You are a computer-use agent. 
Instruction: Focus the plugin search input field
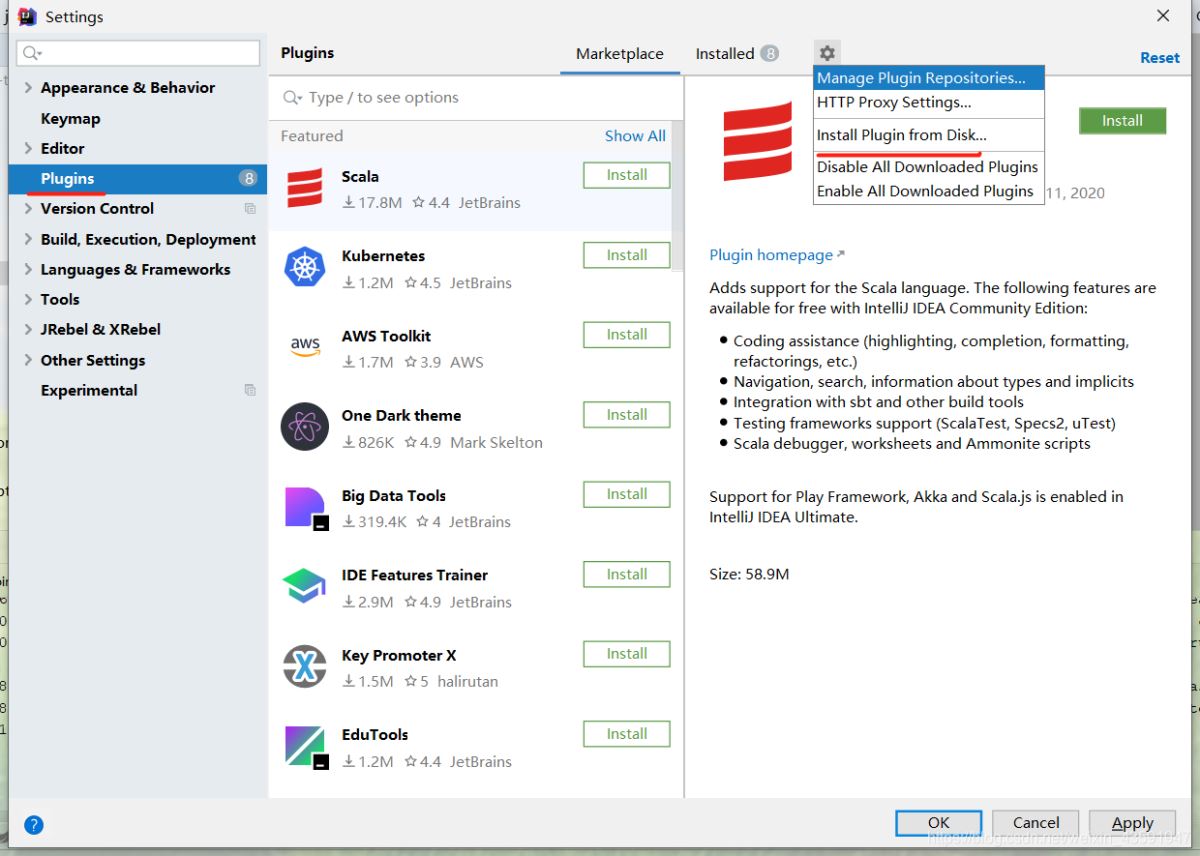pyautogui.click(x=475, y=97)
